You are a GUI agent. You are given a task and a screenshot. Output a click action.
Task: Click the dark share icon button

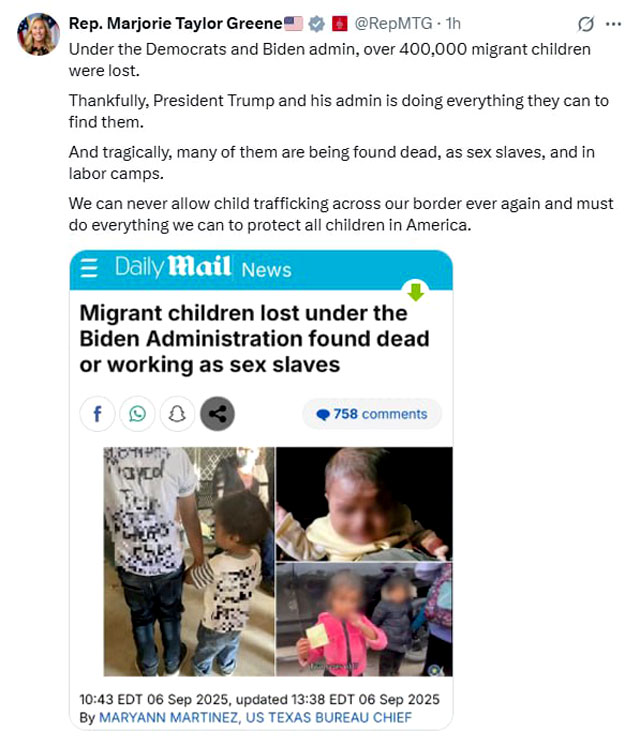coord(217,414)
